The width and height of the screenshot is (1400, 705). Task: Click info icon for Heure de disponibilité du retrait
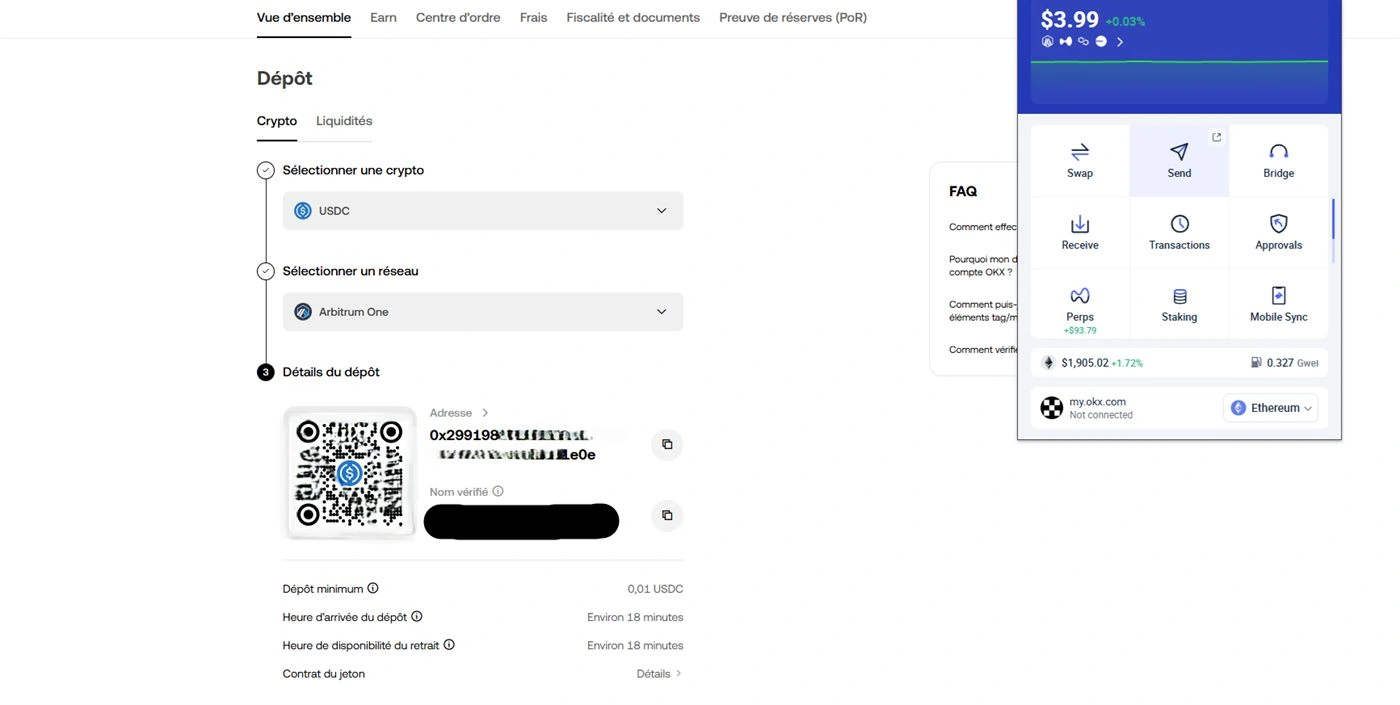[x=449, y=644]
